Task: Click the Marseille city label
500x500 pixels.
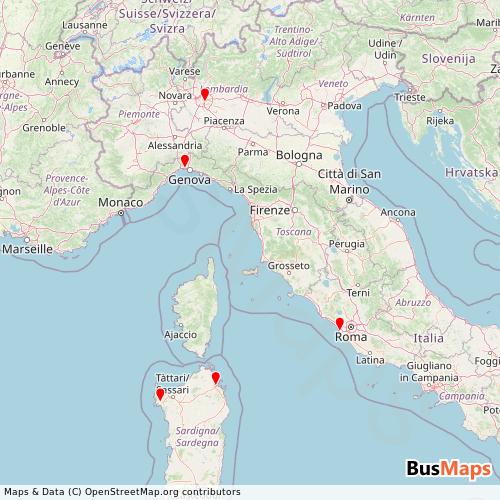Action: click(27, 249)
